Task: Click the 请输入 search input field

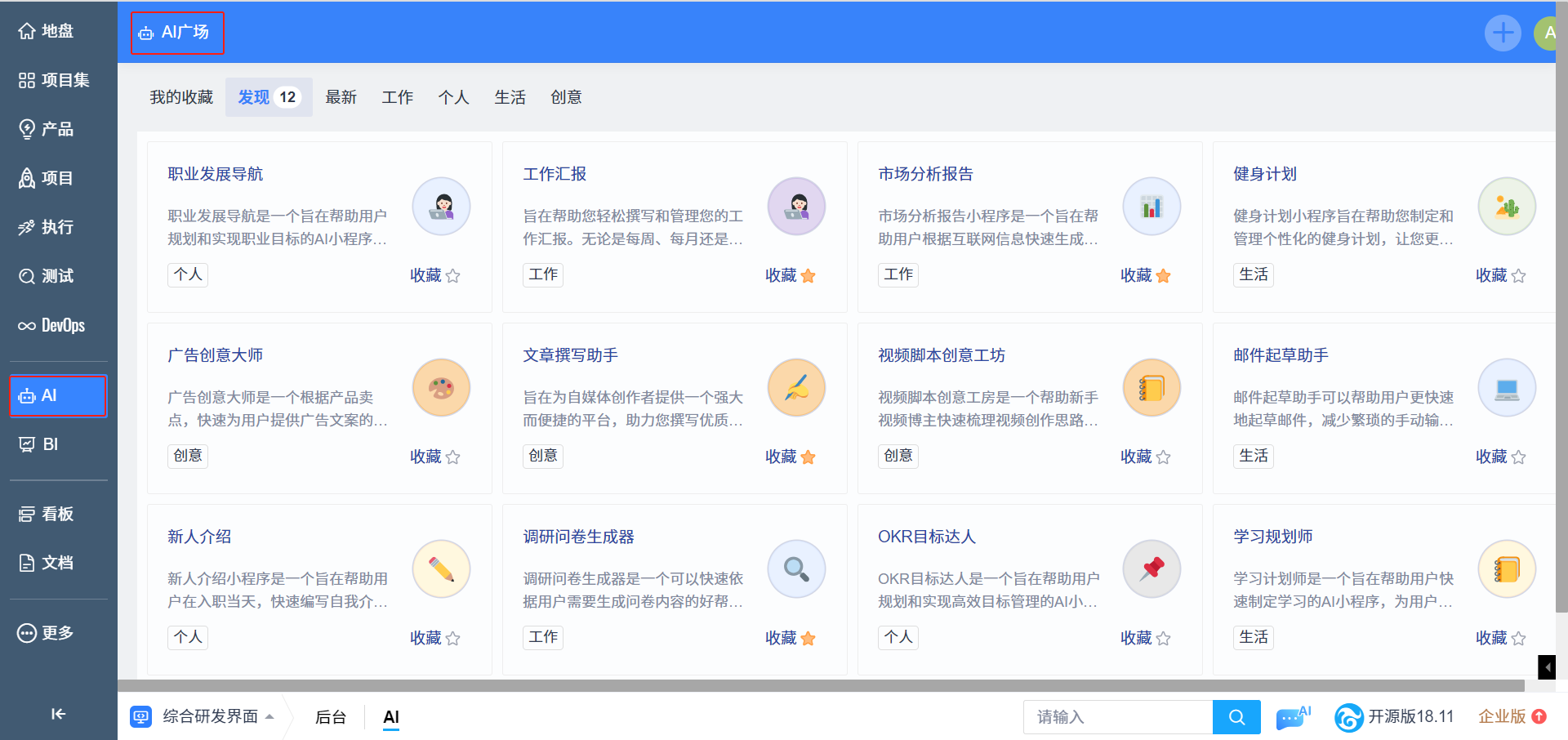Action: tap(1116, 717)
